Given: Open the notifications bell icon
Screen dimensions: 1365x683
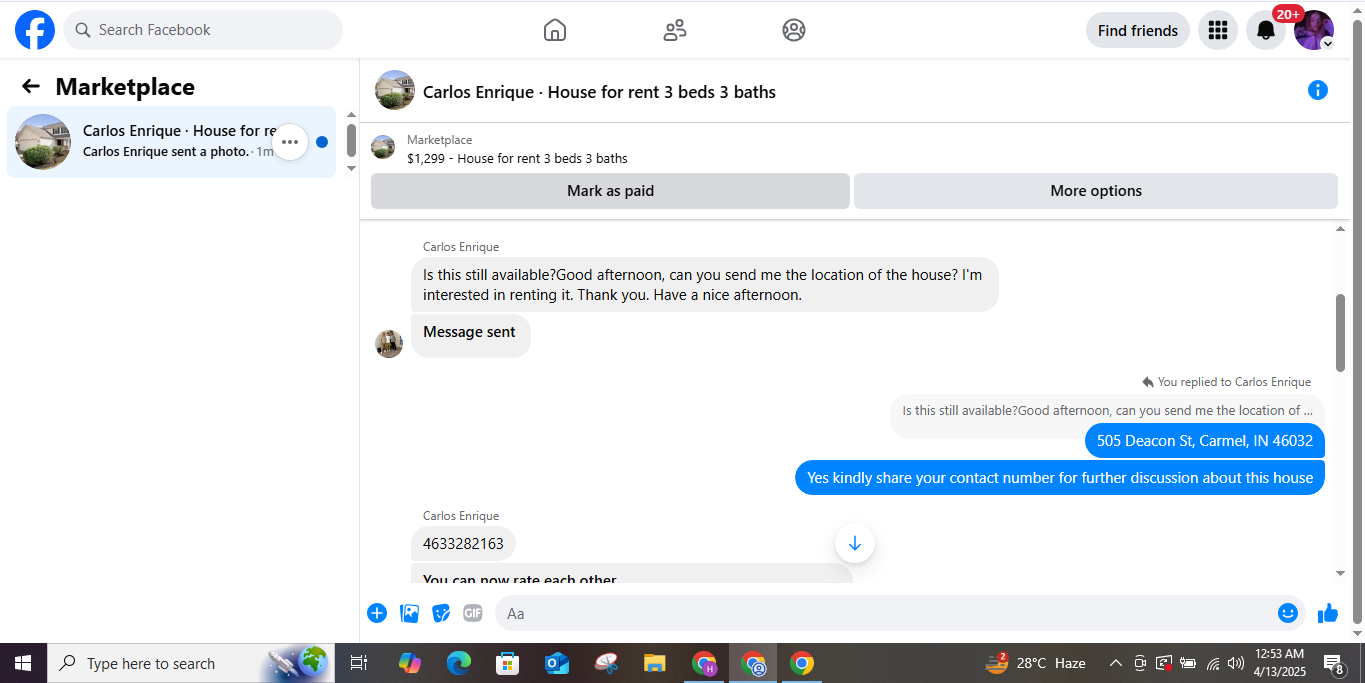Looking at the screenshot, I should pyautogui.click(x=1266, y=30).
